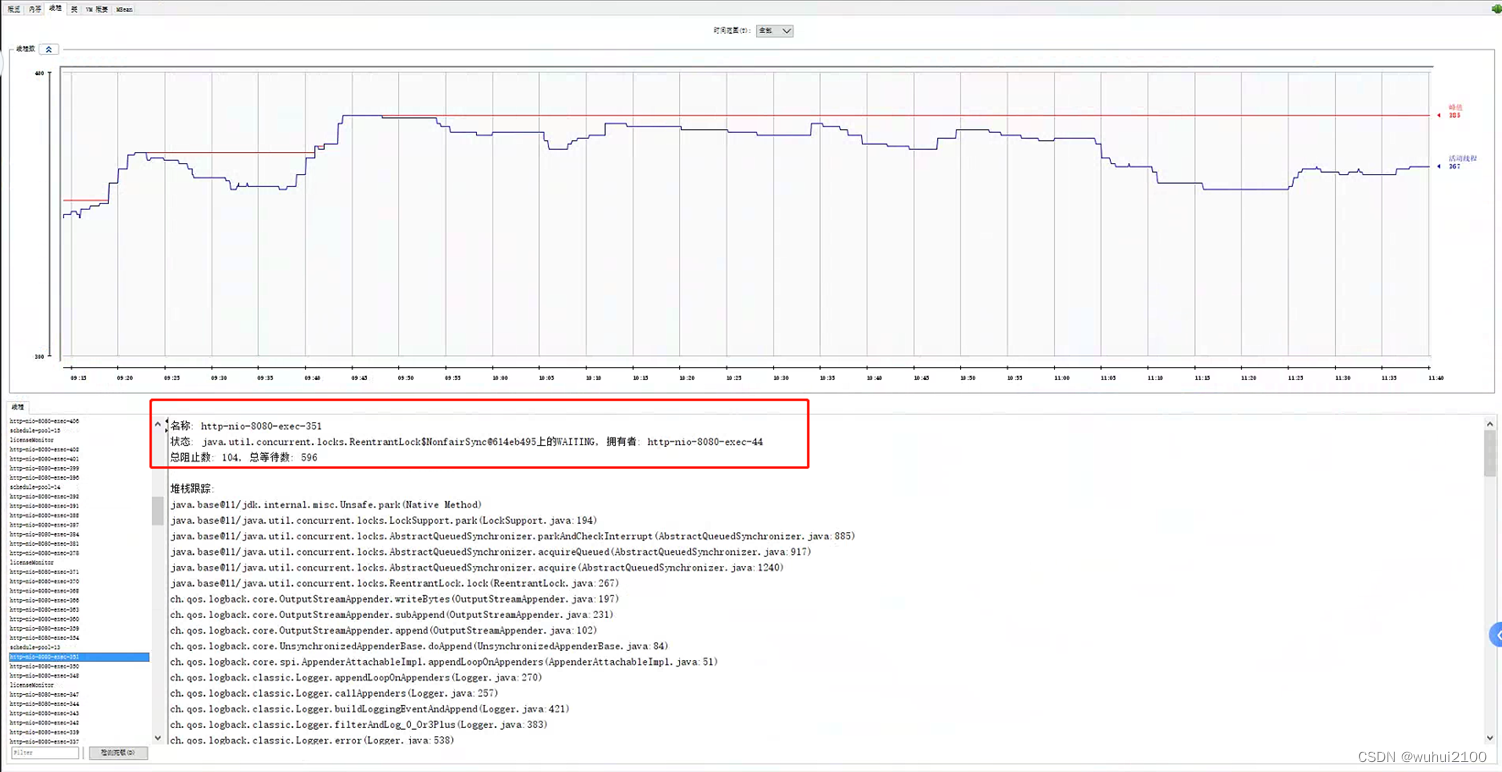
Task: Select thread http-nio-8080-exec-381
Action: pos(44,543)
